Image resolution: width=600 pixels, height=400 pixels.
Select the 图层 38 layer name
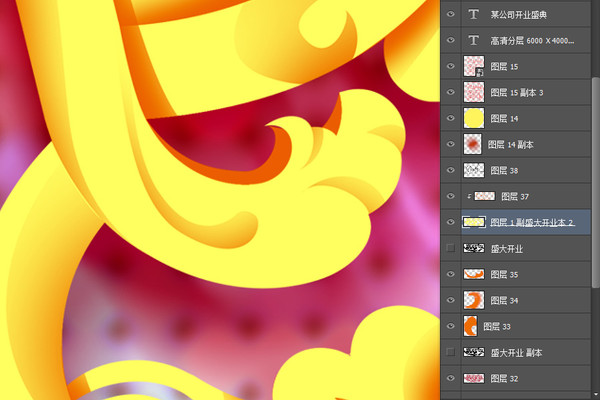click(x=504, y=171)
